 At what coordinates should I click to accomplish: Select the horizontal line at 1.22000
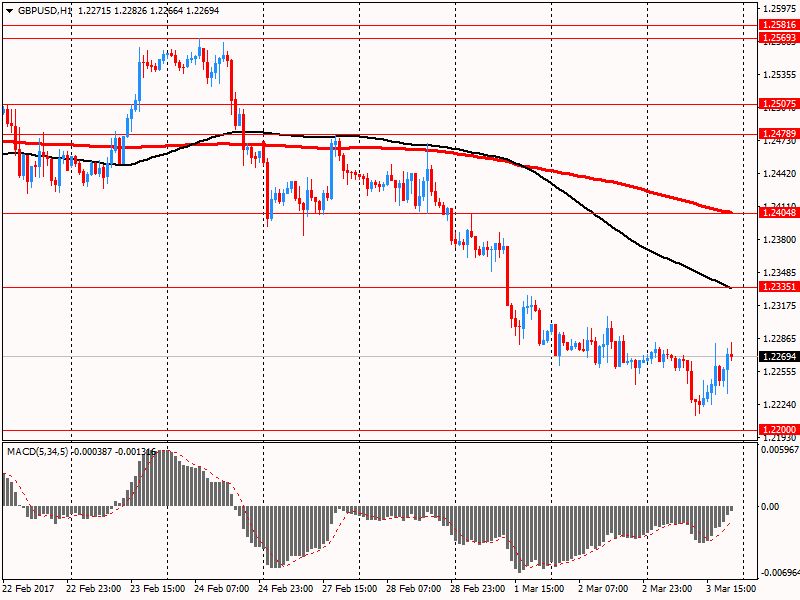(380, 430)
